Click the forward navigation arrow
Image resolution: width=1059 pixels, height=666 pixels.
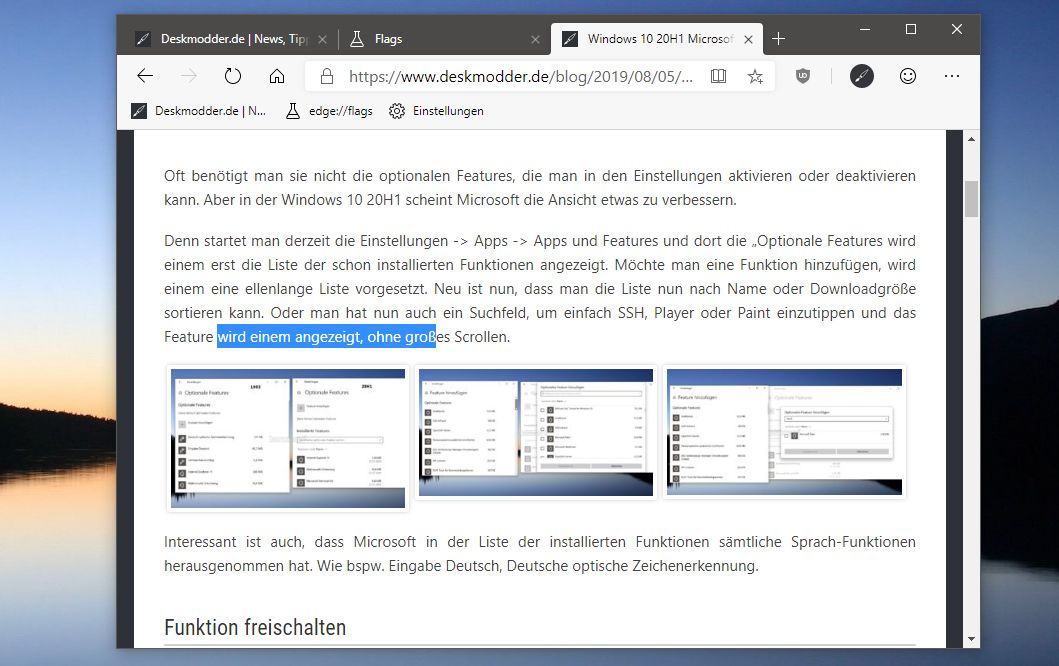click(x=189, y=76)
